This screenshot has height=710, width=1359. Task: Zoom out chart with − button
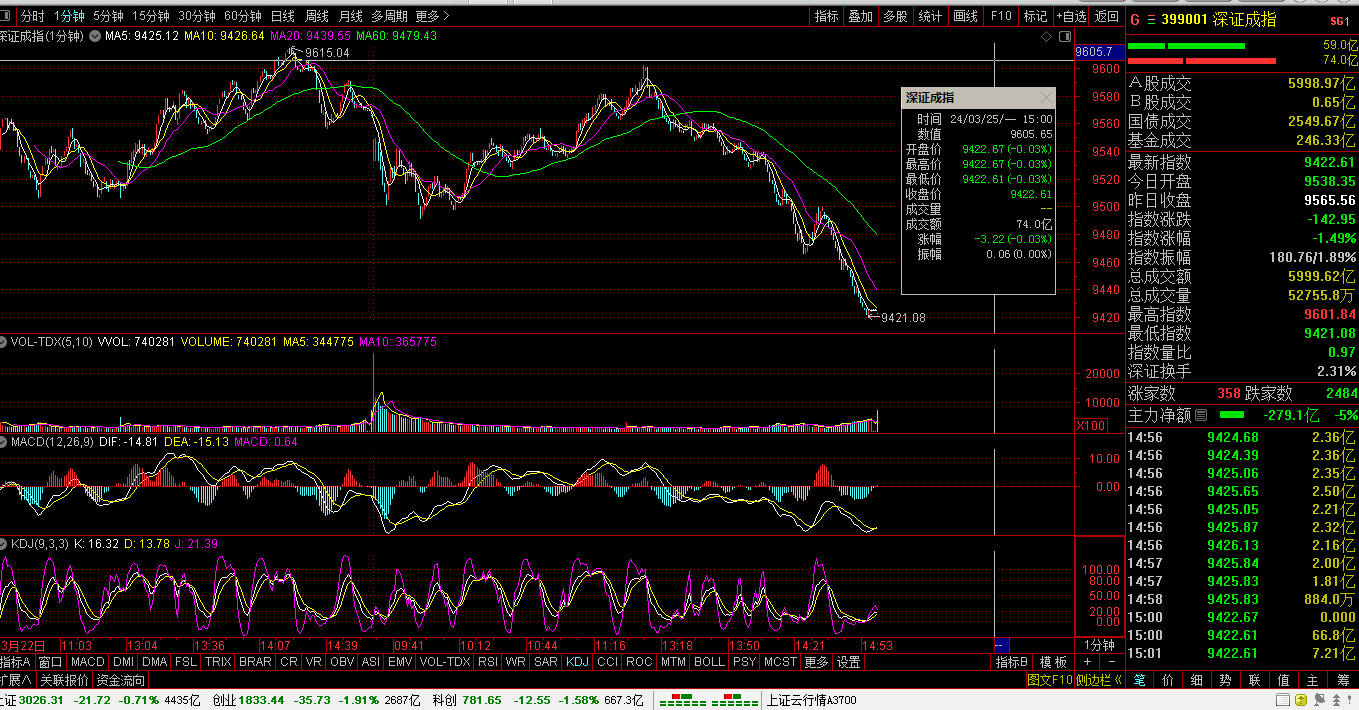(x=1111, y=662)
